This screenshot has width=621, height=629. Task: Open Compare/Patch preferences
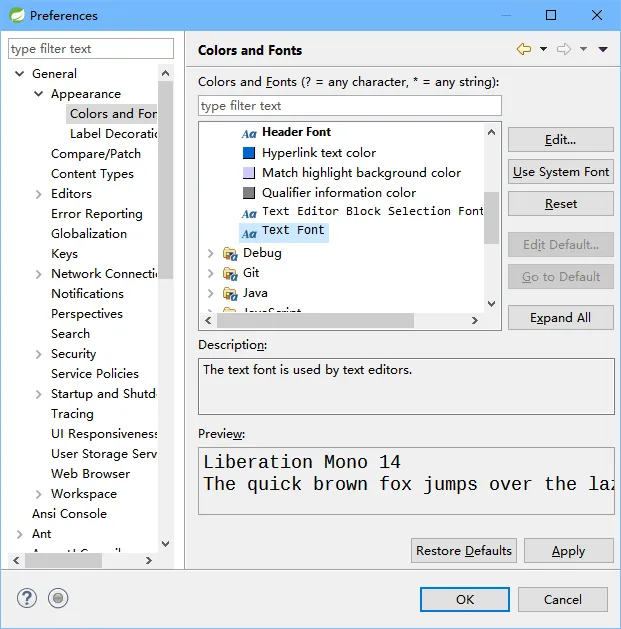pyautogui.click(x=96, y=154)
